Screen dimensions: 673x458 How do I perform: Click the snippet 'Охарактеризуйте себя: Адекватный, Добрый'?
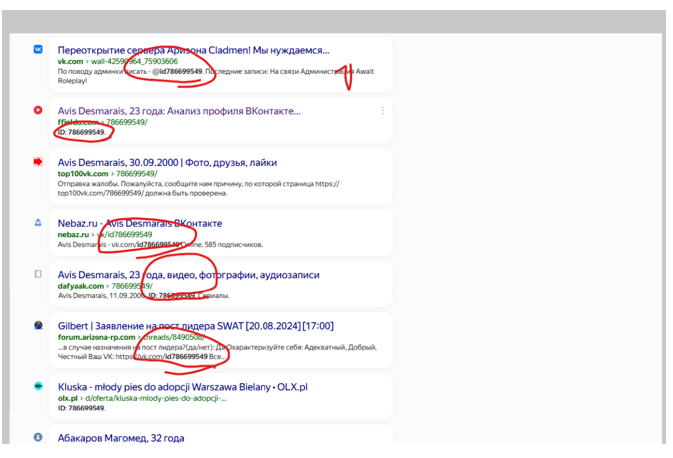(x=301, y=347)
